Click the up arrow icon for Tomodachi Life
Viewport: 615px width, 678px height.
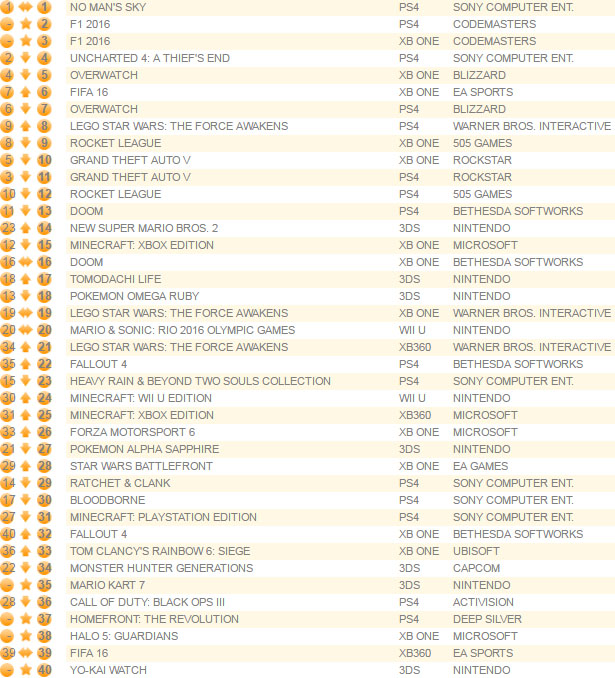[26, 278]
